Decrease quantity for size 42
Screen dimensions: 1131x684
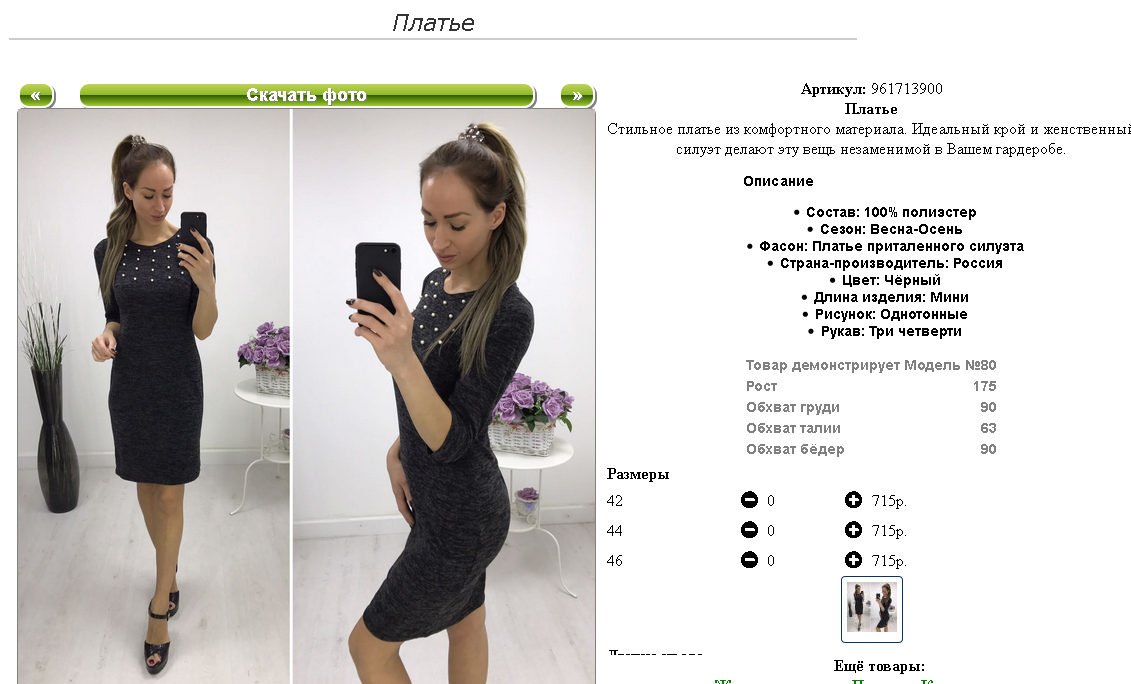(749, 500)
